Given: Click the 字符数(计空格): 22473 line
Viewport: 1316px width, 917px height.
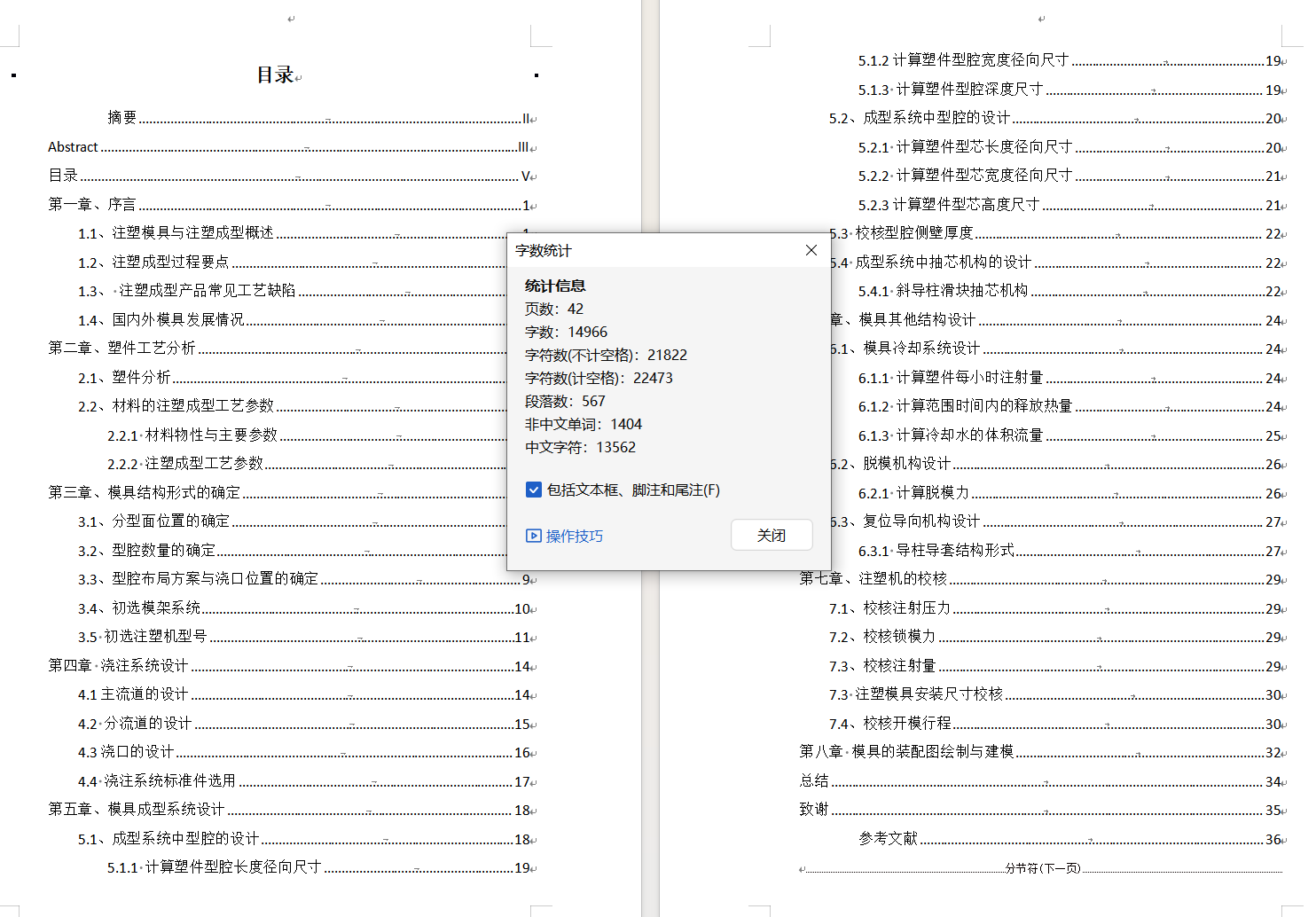Looking at the screenshot, I should 599,378.
